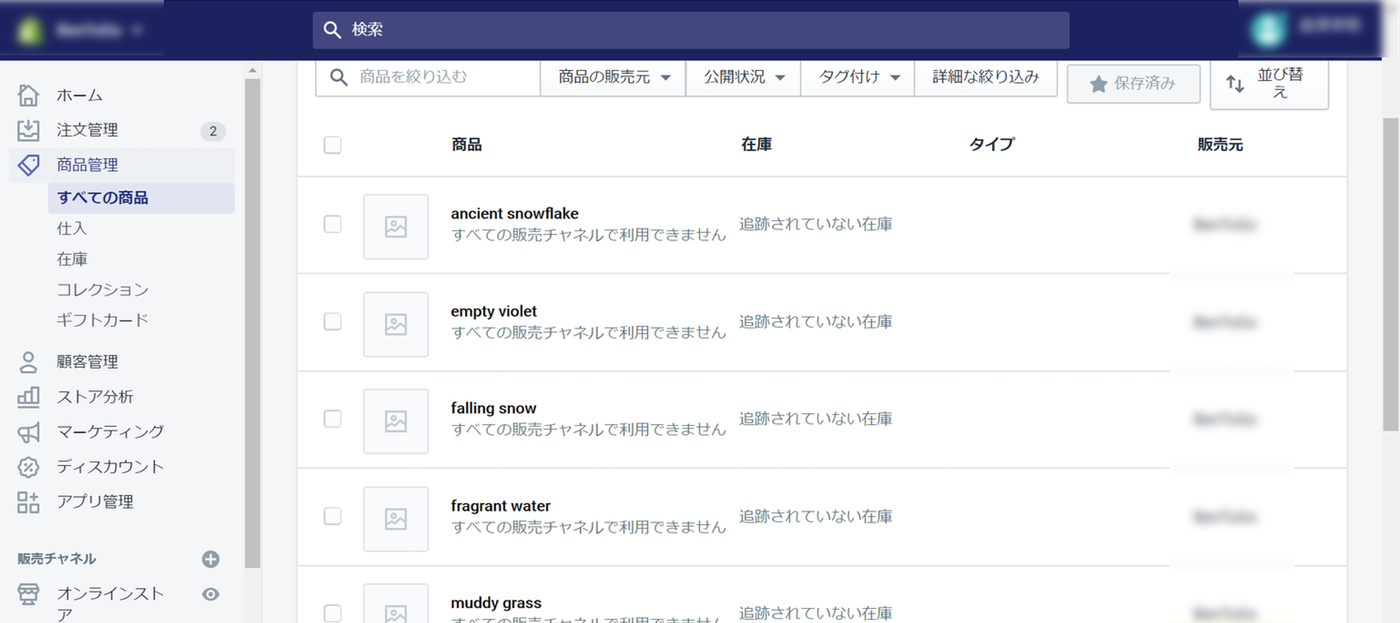
Task: Click the Orders (注文管理) inbox icon
Action: coord(28,130)
